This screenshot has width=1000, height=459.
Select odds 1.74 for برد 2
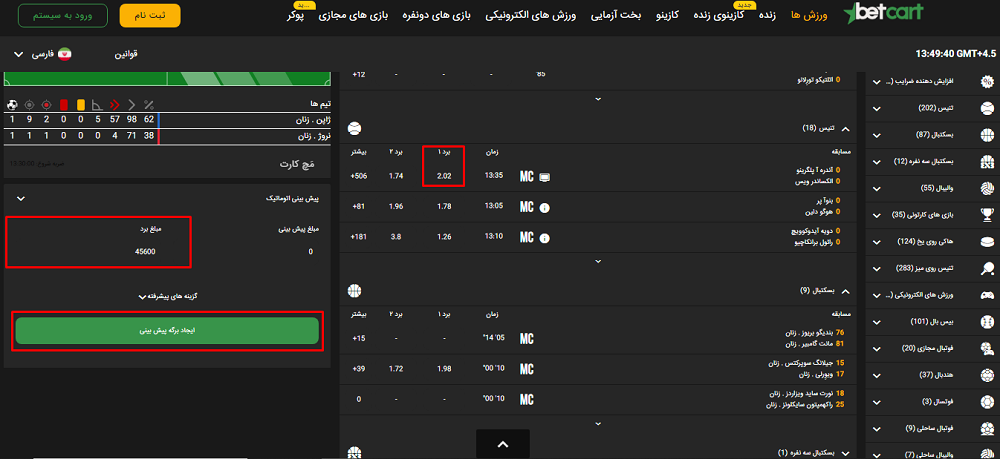[x=397, y=176]
